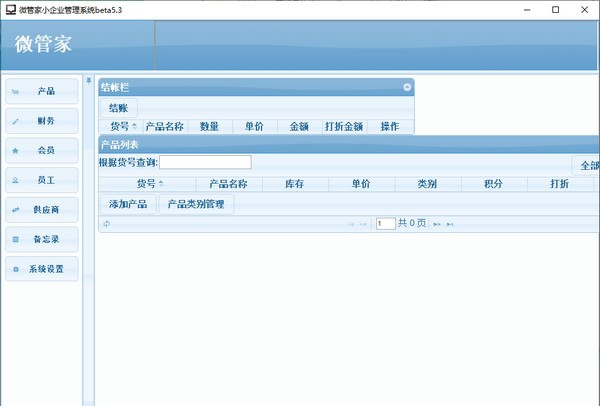600x406 pixels.
Task: Click the 添加产品 button
Action: [128, 204]
